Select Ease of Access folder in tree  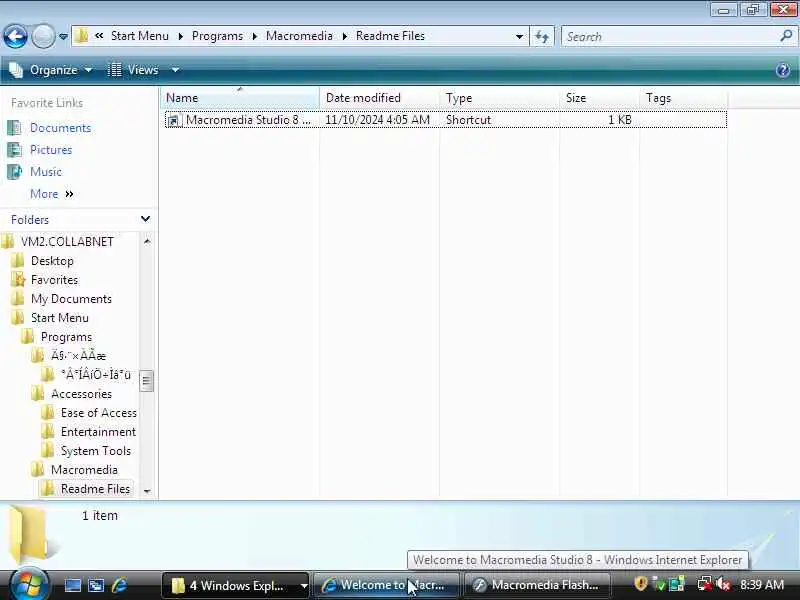98,413
